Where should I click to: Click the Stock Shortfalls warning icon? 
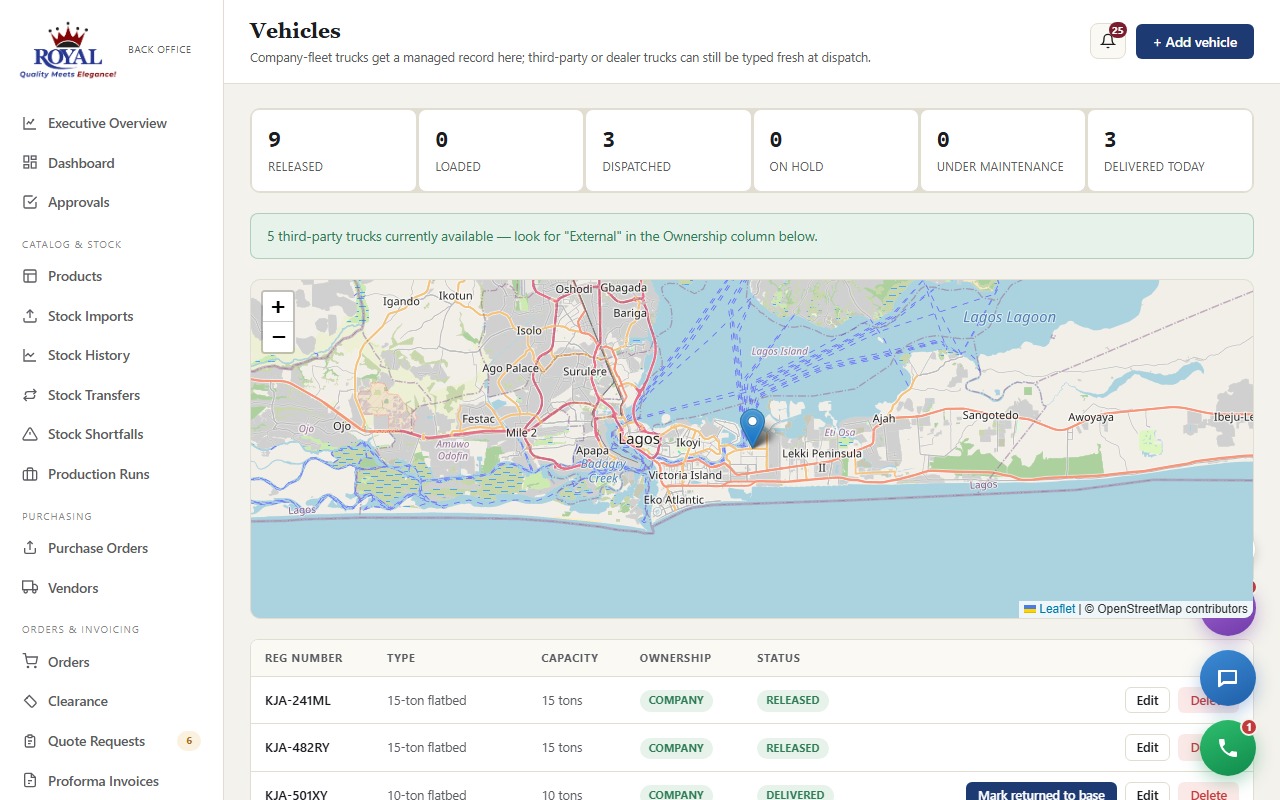point(30,434)
